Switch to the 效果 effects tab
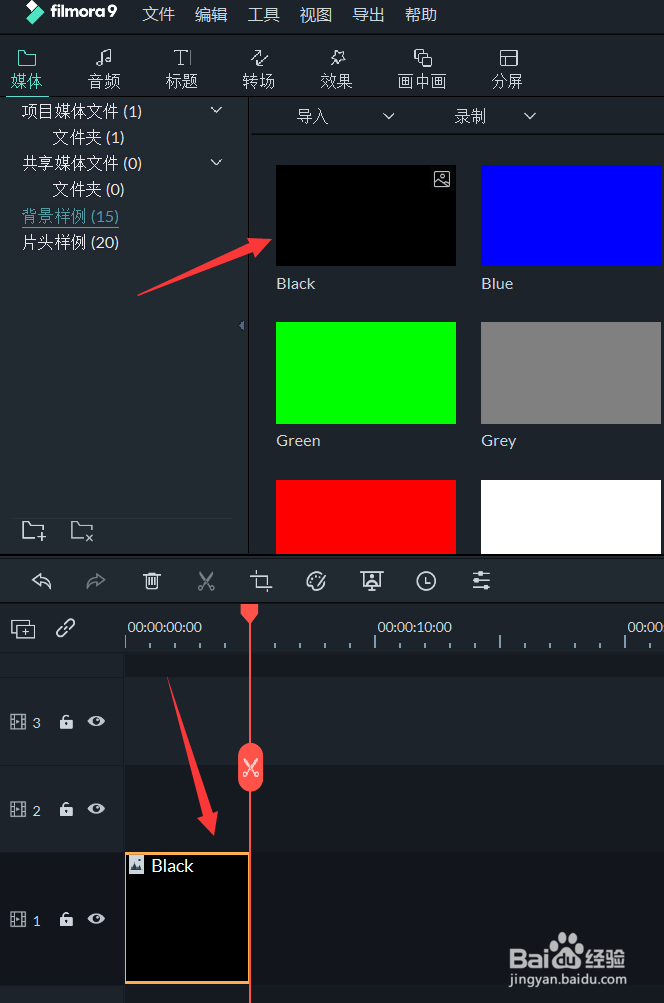This screenshot has width=664, height=1003. (x=336, y=69)
